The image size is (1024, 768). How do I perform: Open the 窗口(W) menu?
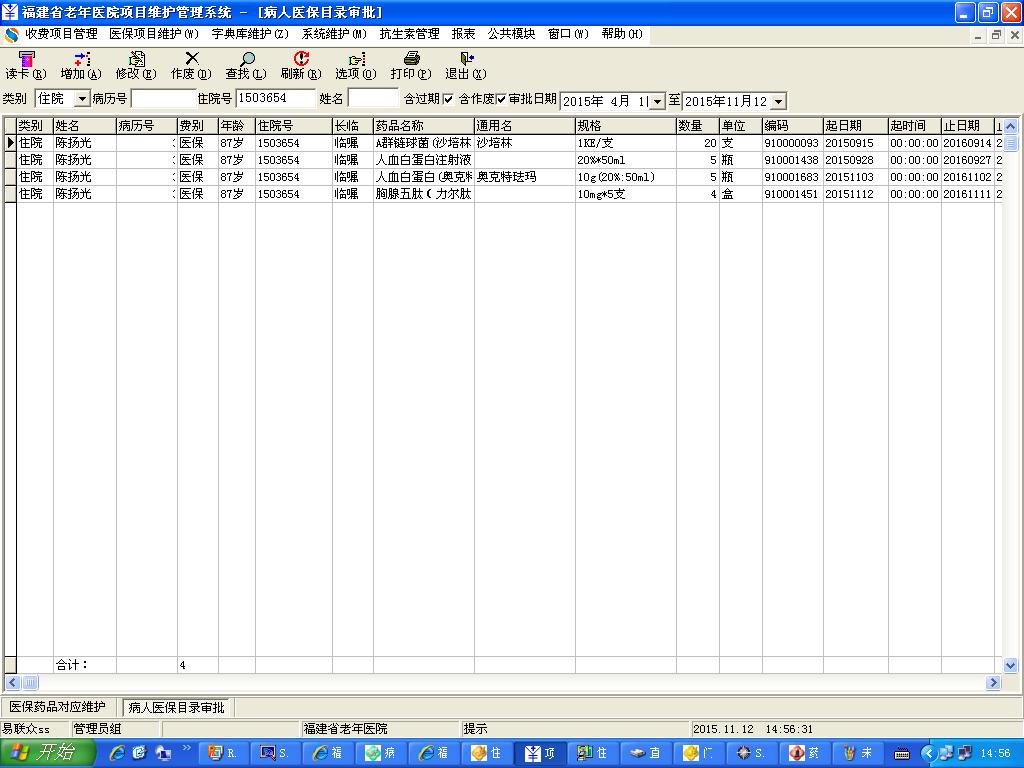(x=568, y=34)
